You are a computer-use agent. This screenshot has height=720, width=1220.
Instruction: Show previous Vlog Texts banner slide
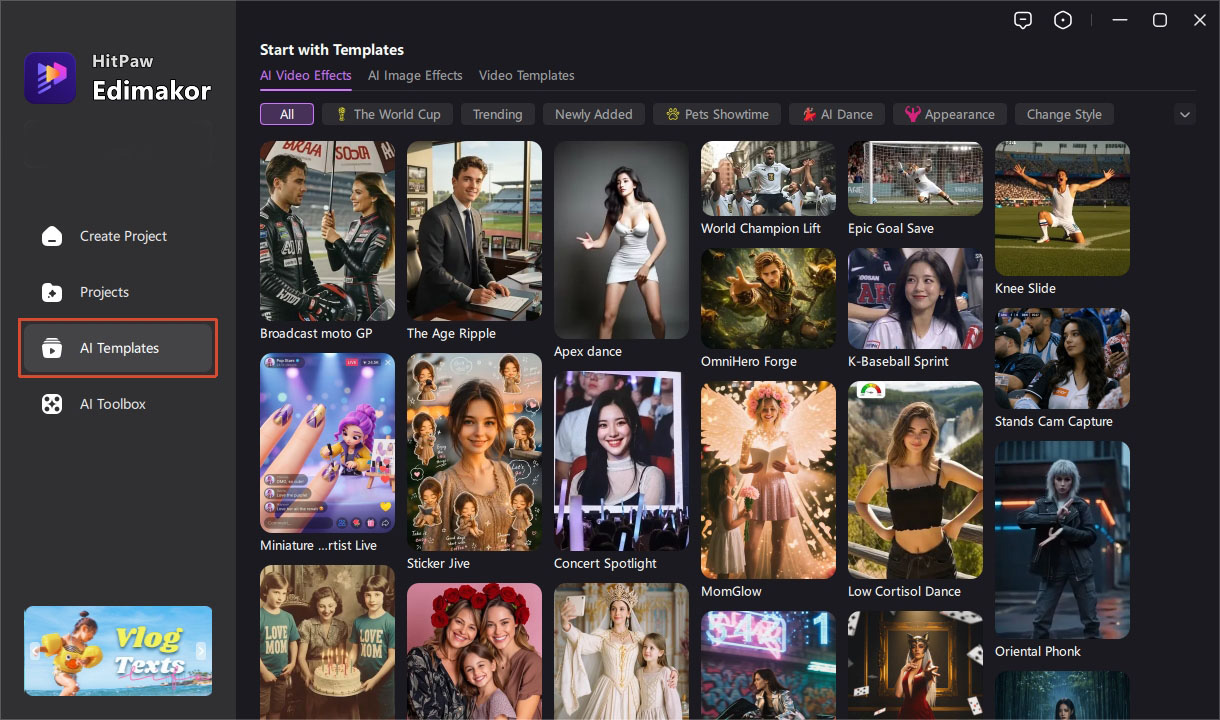click(35, 650)
